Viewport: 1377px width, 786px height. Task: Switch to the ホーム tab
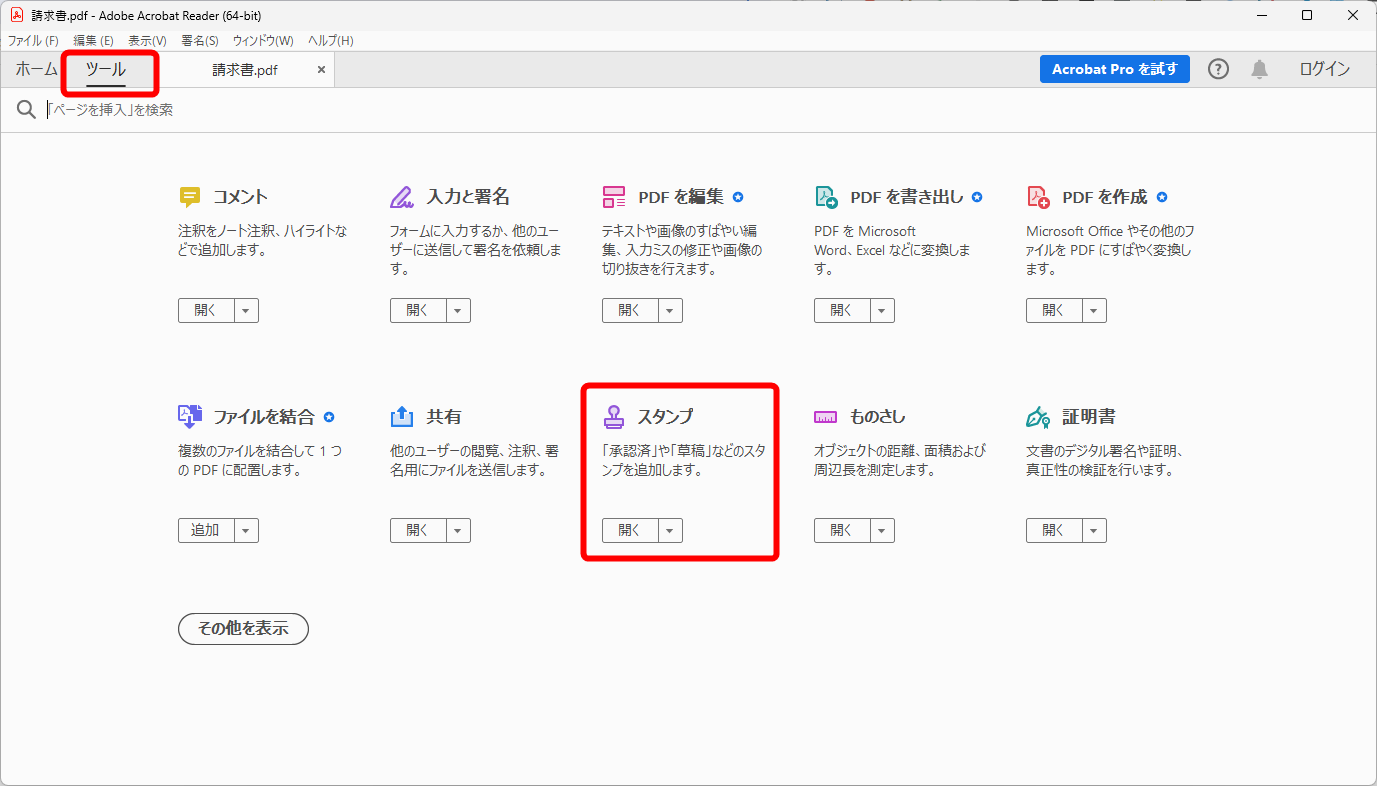[x=36, y=70]
